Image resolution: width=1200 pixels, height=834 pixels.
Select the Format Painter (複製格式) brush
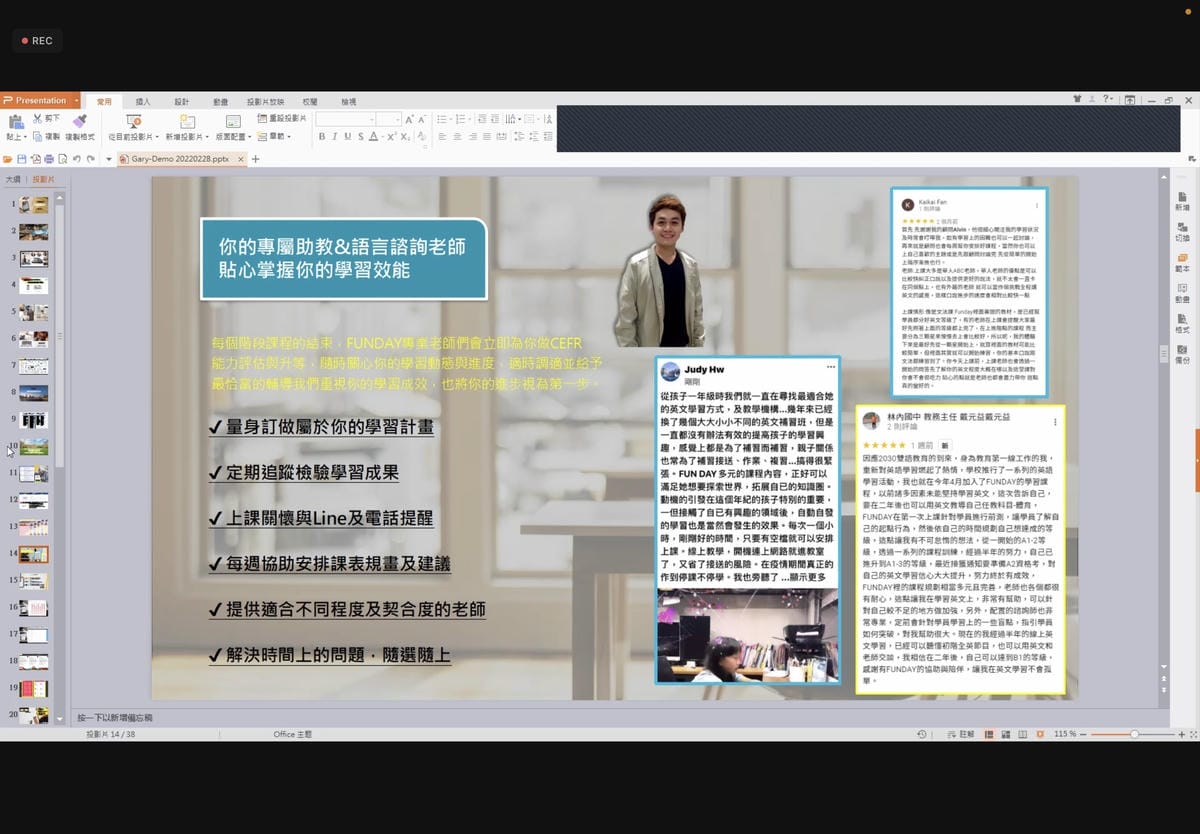pos(80,121)
